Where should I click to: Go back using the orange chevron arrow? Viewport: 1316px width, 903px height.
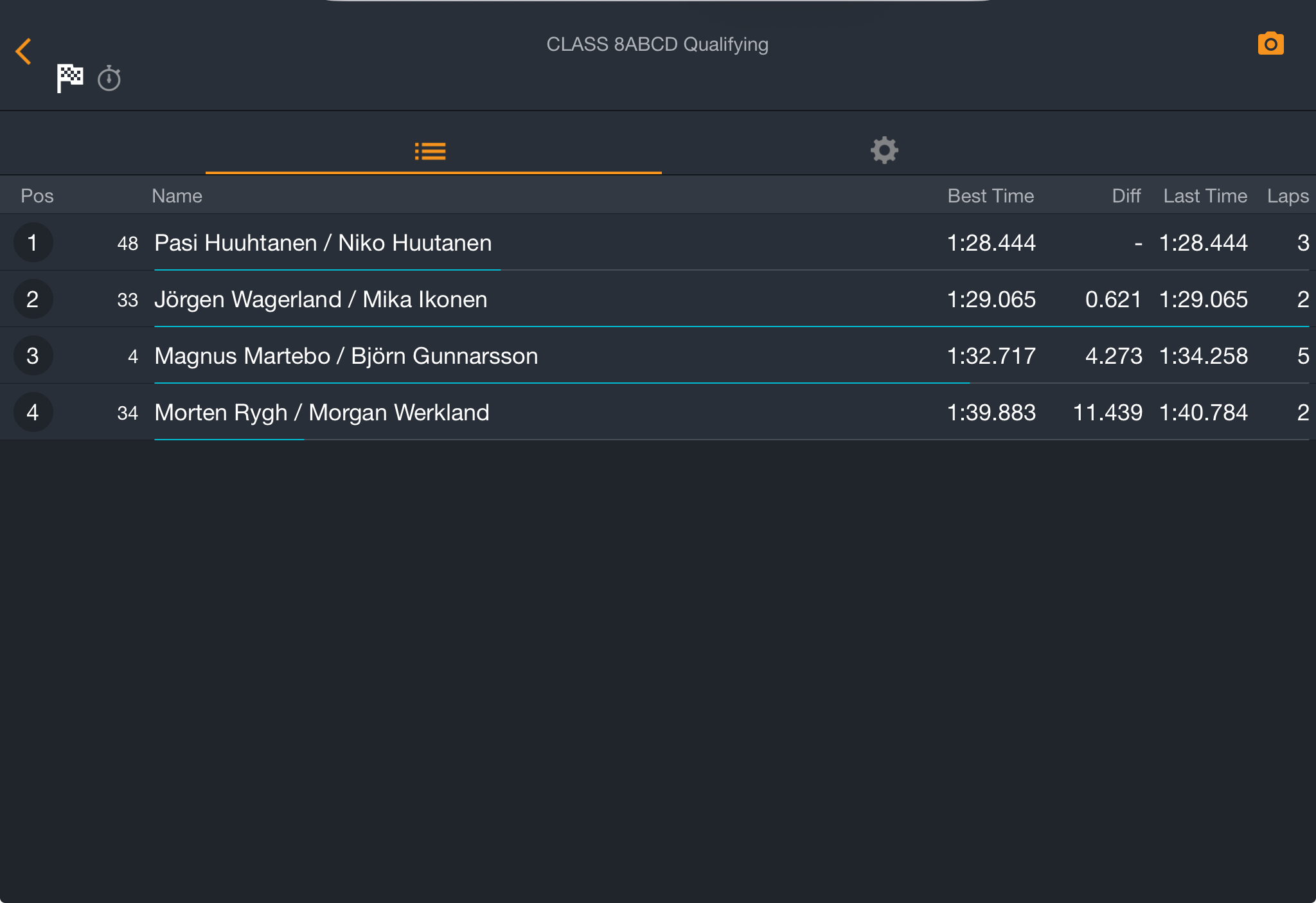coord(24,51)
